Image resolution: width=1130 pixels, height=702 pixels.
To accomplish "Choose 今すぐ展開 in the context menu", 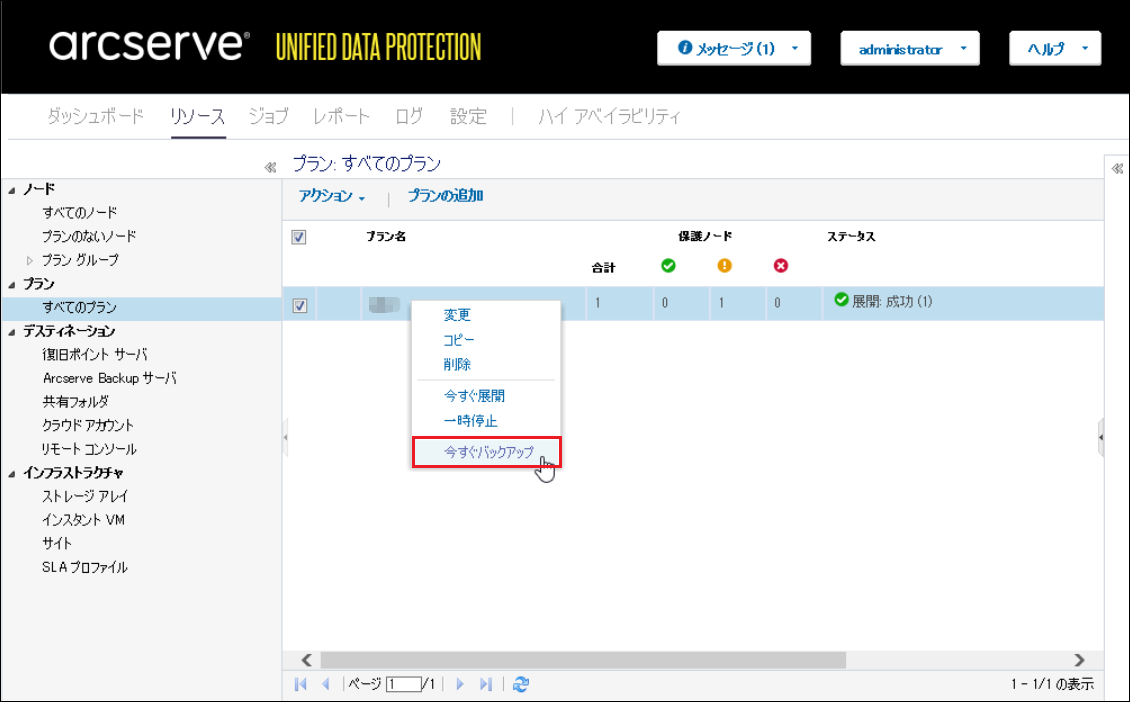I will (474, 396).
